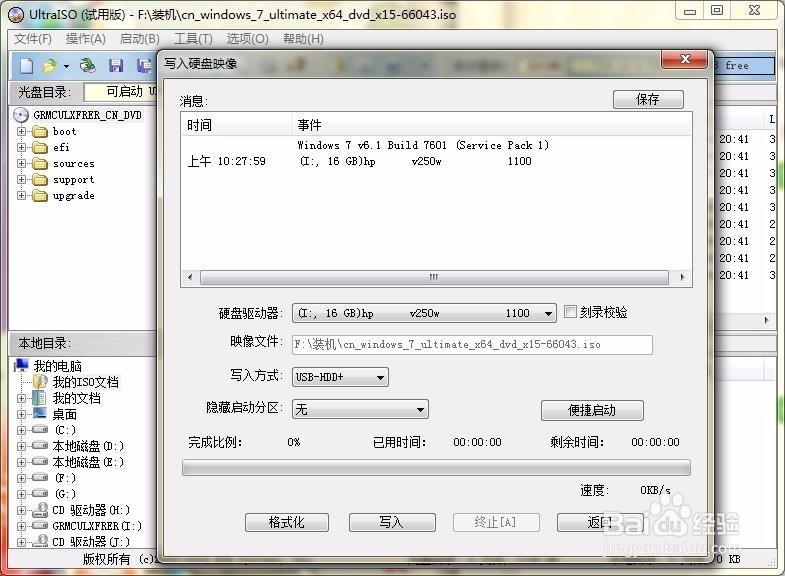
Task: Click the 格式化 button
Action: pos(286,522)
